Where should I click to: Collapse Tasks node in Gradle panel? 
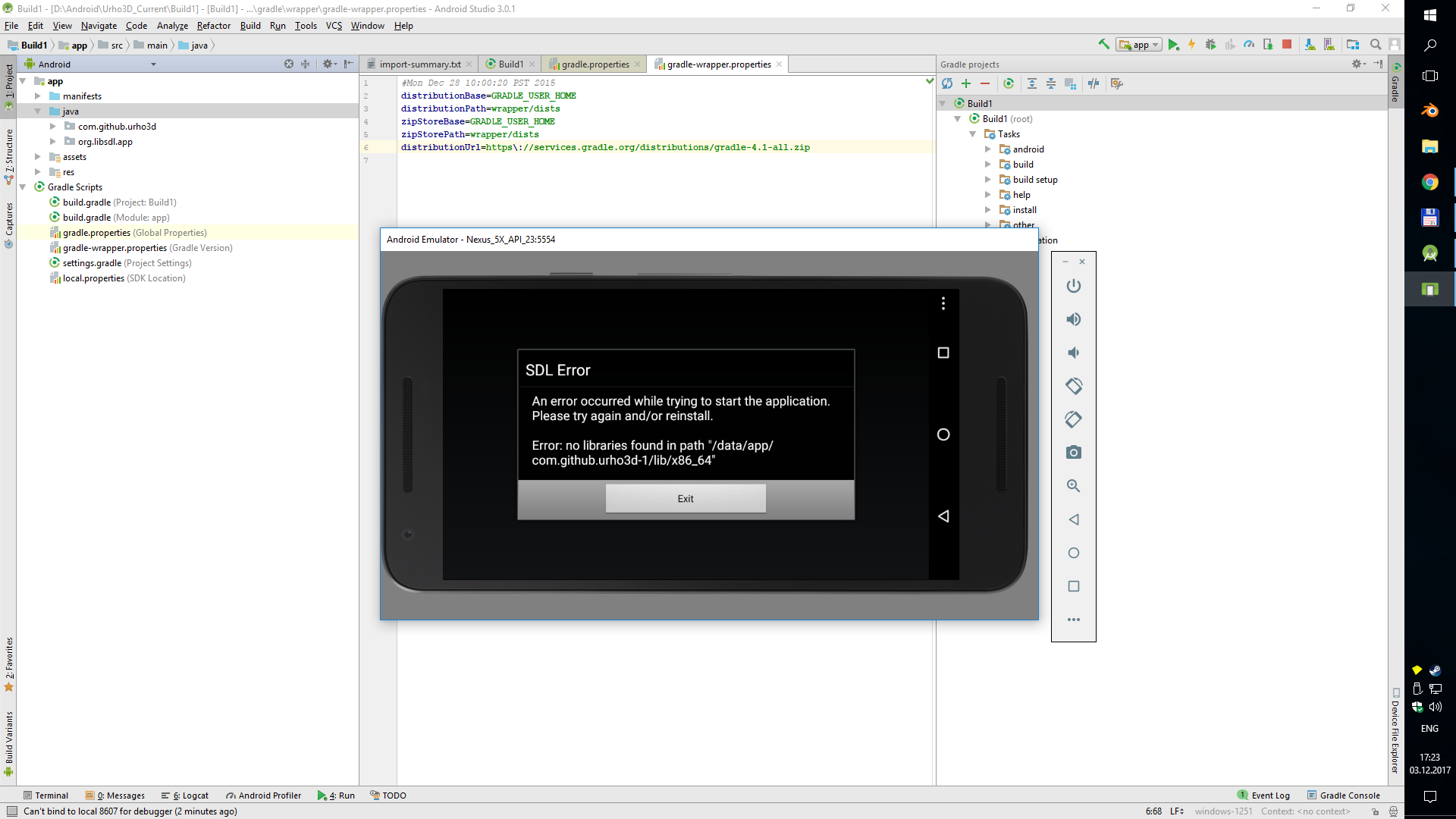click(x=973, y=134)
